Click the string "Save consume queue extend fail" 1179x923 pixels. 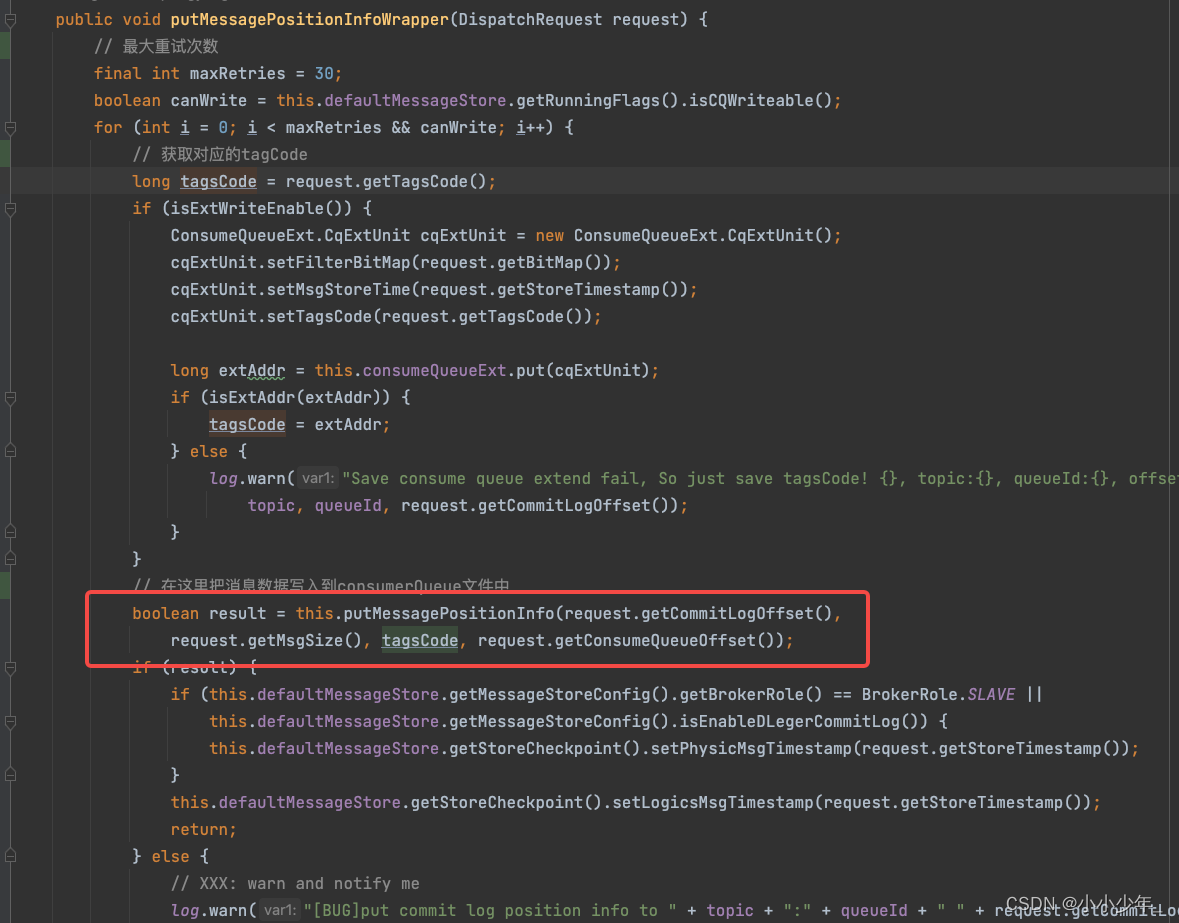(495, 479)
